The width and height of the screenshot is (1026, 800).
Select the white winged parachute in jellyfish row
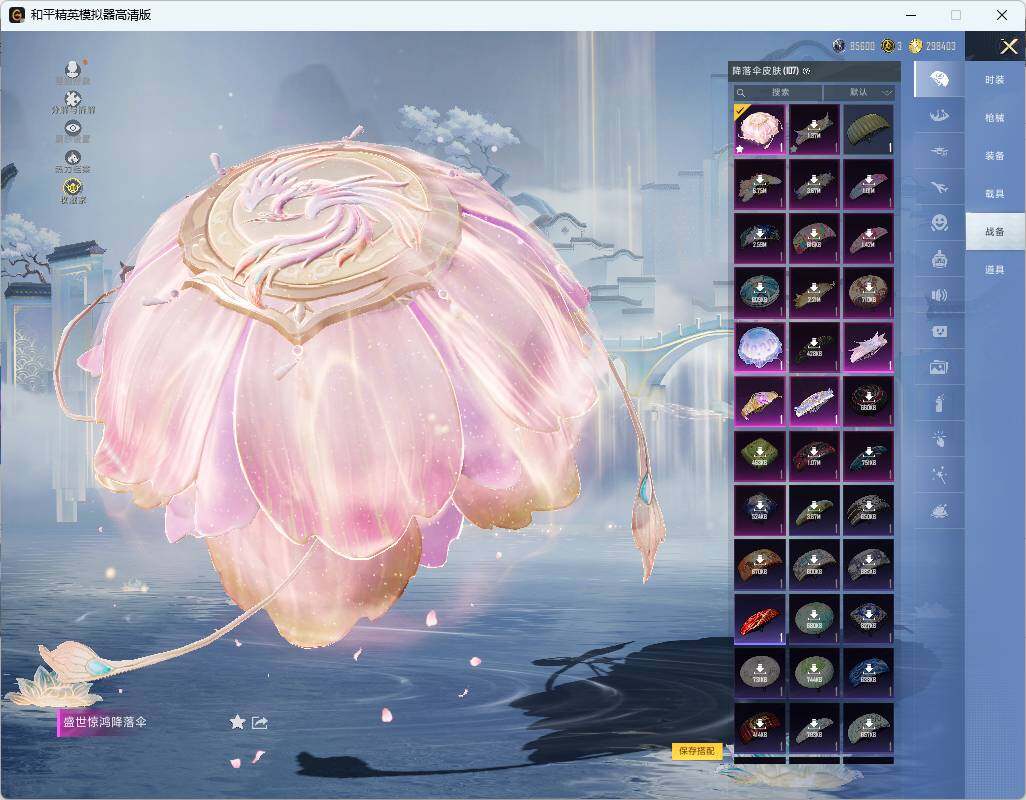click(868, 347)
